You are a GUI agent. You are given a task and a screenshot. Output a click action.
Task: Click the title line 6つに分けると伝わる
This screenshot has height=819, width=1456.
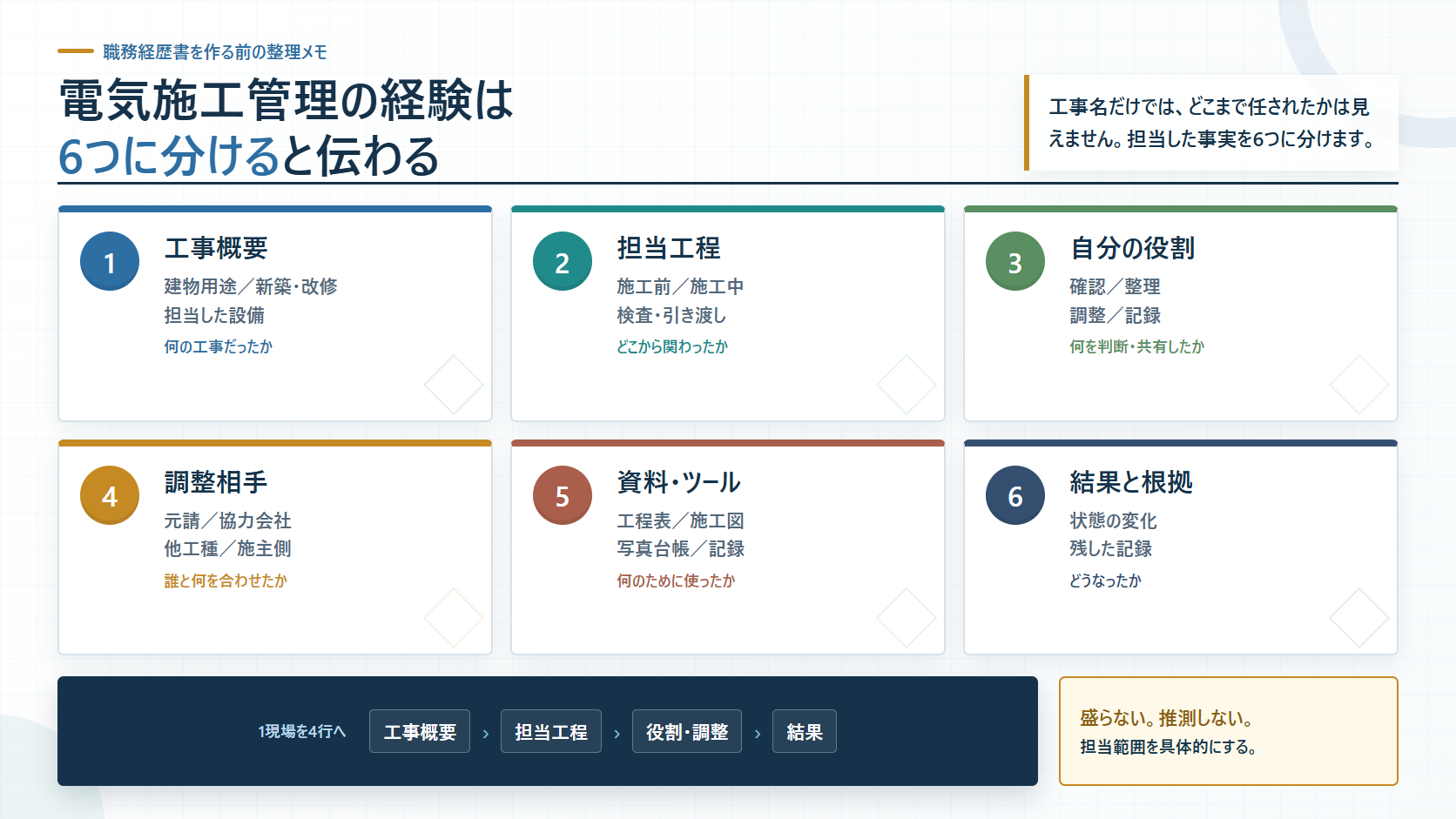click(x=249, y=156)
